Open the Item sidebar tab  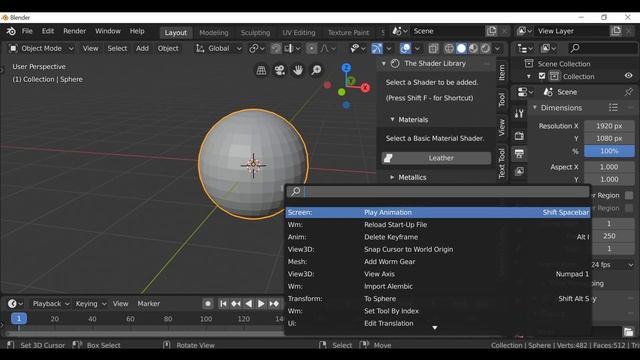pos(502,72)
